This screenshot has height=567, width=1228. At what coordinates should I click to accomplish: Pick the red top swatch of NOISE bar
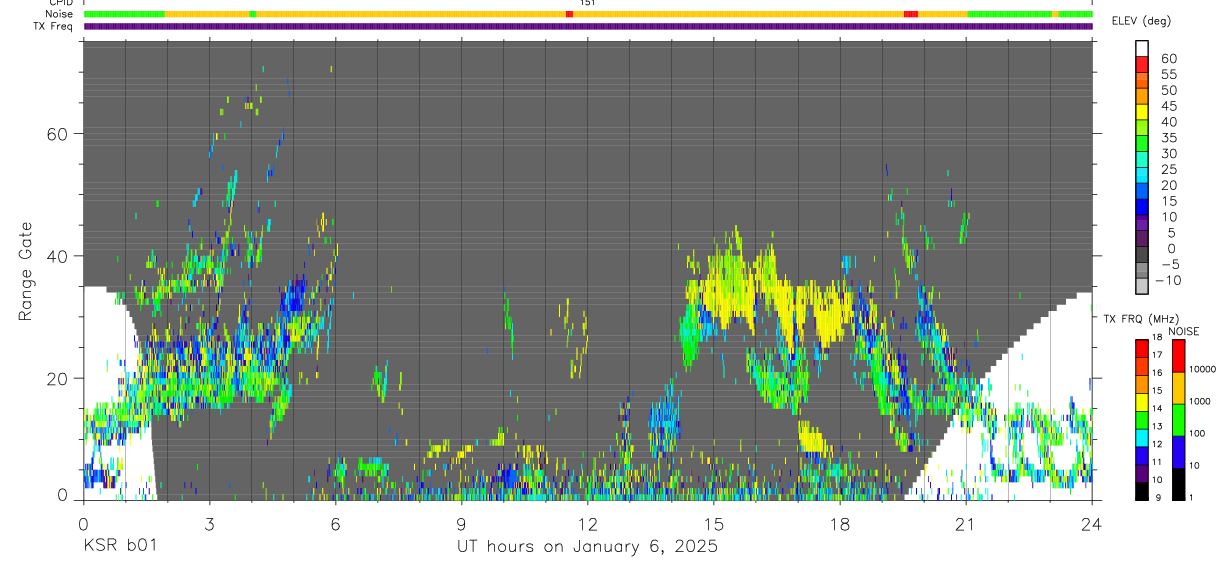pos(1177,355)
